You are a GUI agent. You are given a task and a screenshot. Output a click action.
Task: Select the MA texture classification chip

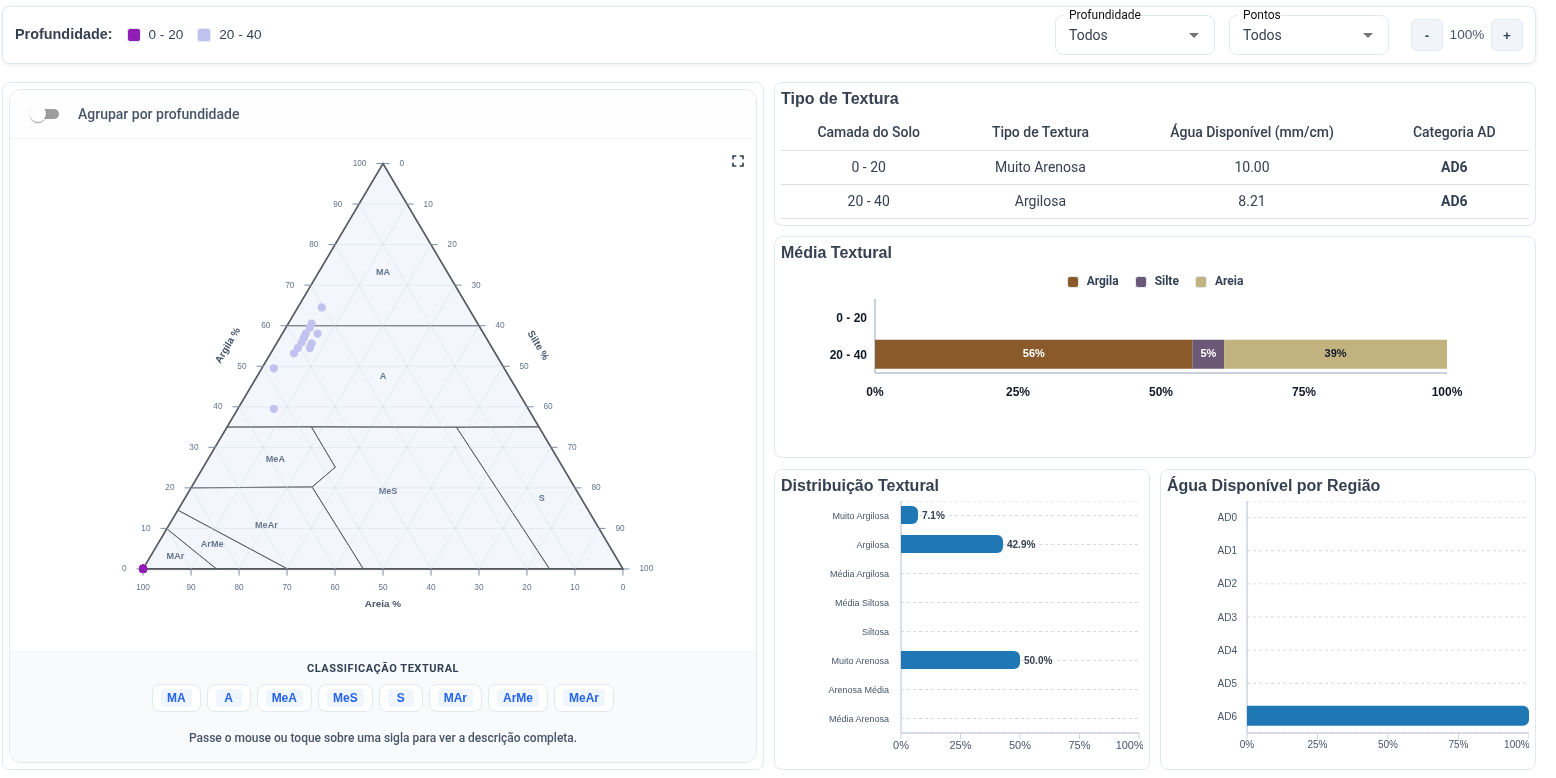point(176,698)
